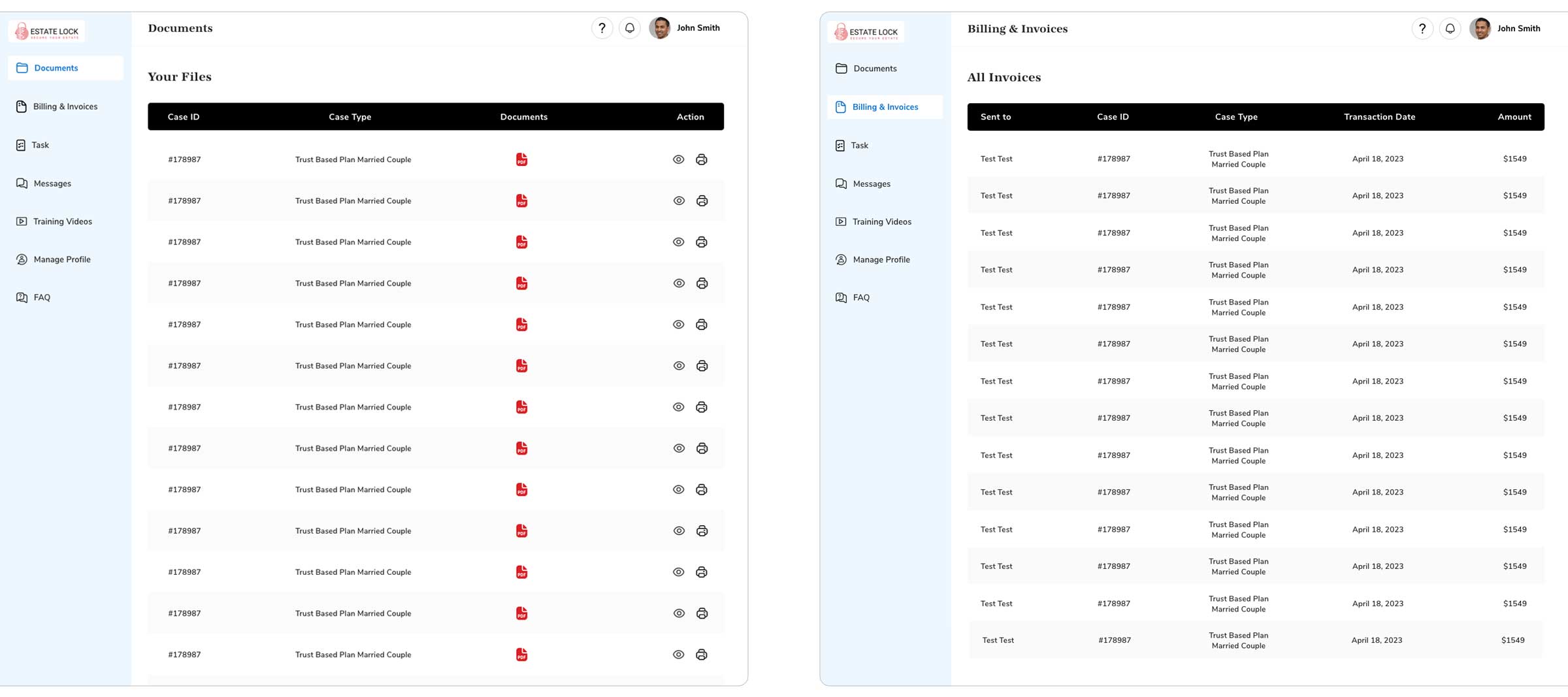Print the document in the first Your Files row
This screenshot has height=697, width=1568.
tap(702, 159)
